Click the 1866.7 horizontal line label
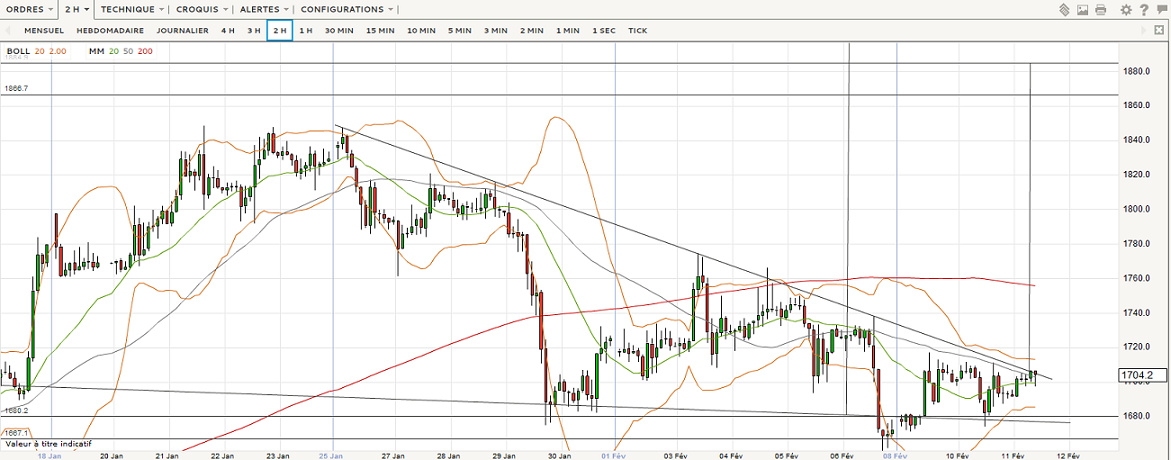The height and width of the screenshot is (460, 1171). [16, 88]
